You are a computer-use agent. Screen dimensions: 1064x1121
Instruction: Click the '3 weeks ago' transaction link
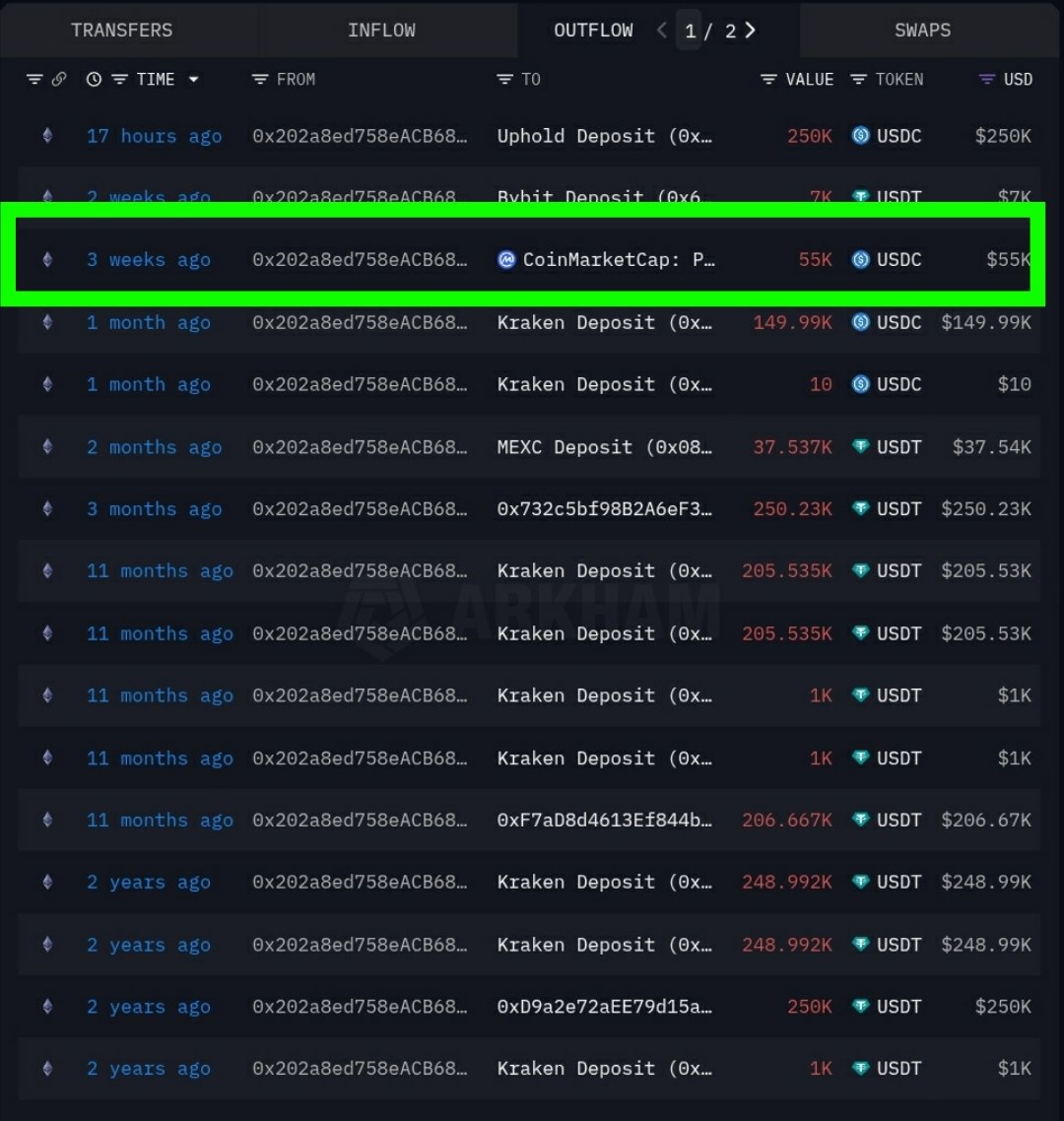149,259
